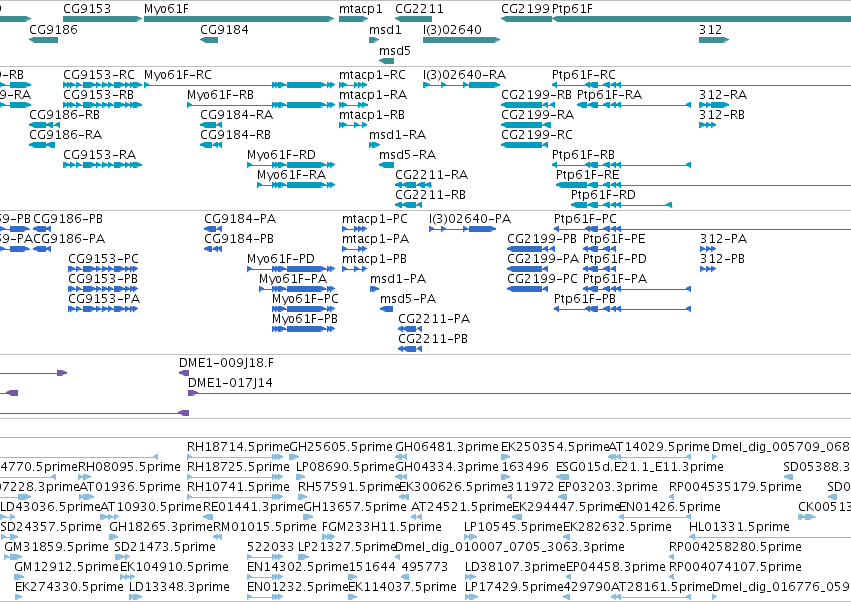Select transcript Myo61F-RD
The width and height of the screenshot is (851, 602).
click(x=291, y=164)
